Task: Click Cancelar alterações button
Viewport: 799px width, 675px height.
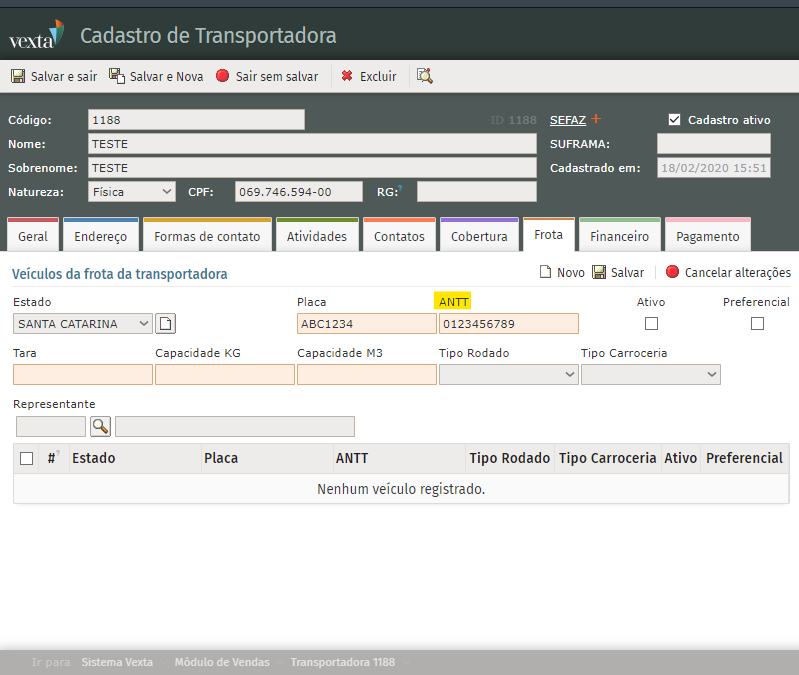Action: pos(728,272)
